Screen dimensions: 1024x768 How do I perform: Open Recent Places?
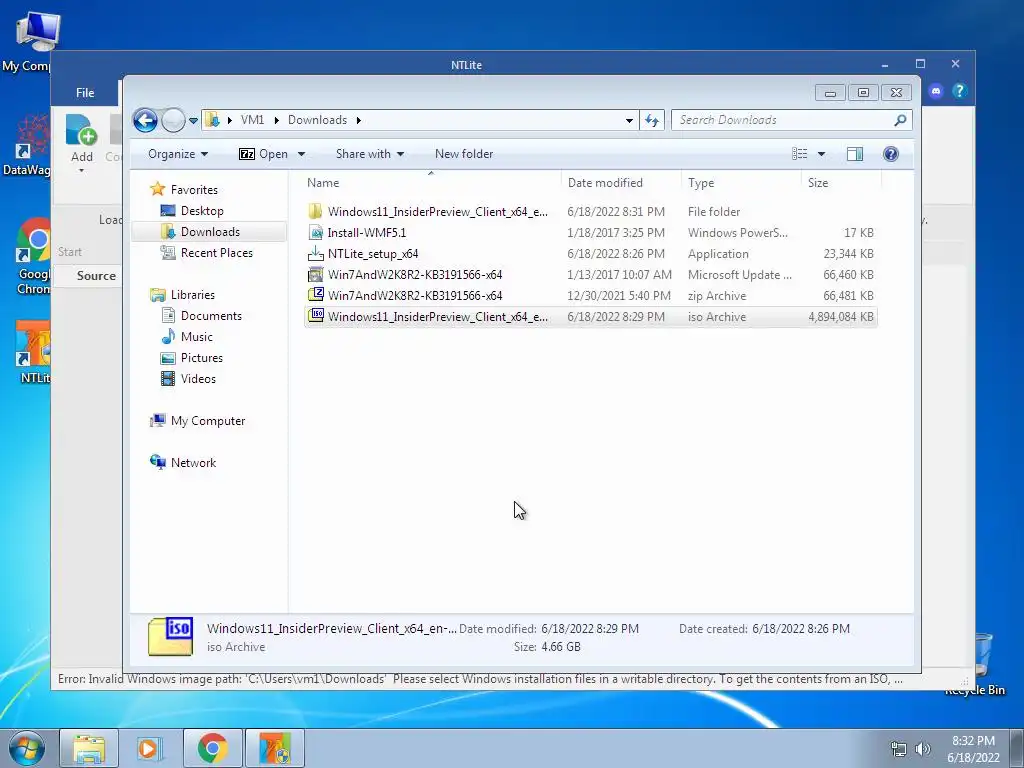[216, 253]
